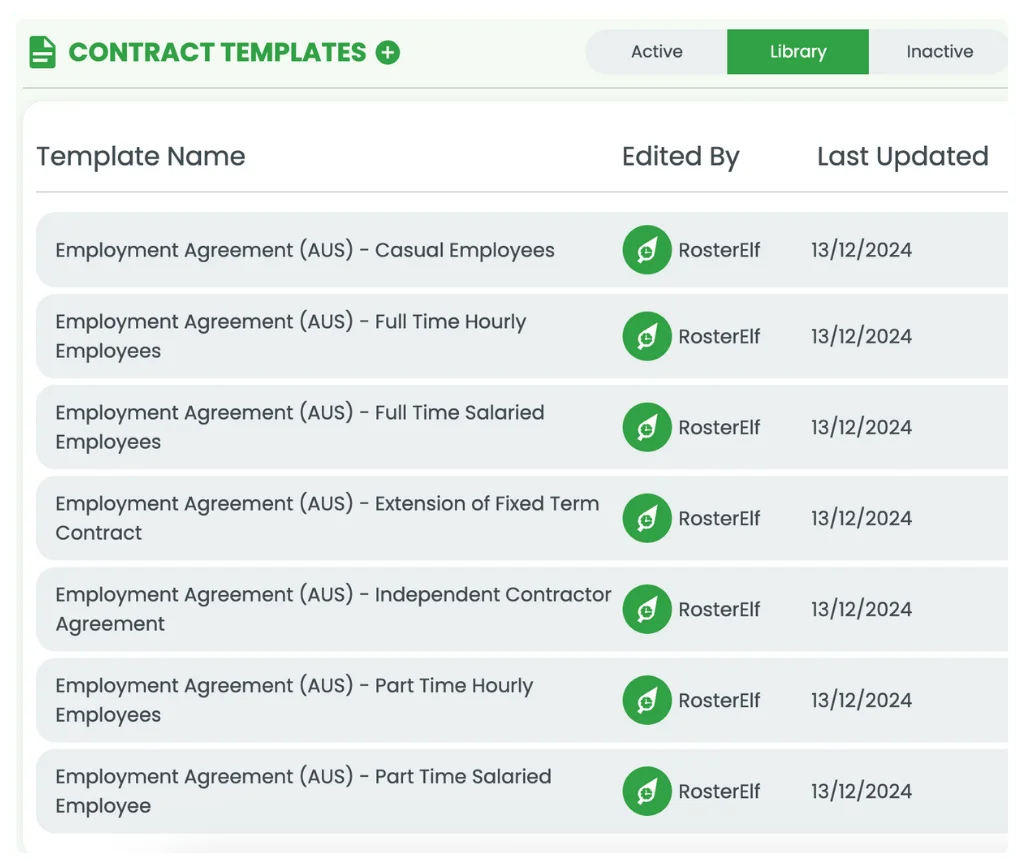Select the Library tab
Screen dimensions: 1024x861
pos(797,51)
